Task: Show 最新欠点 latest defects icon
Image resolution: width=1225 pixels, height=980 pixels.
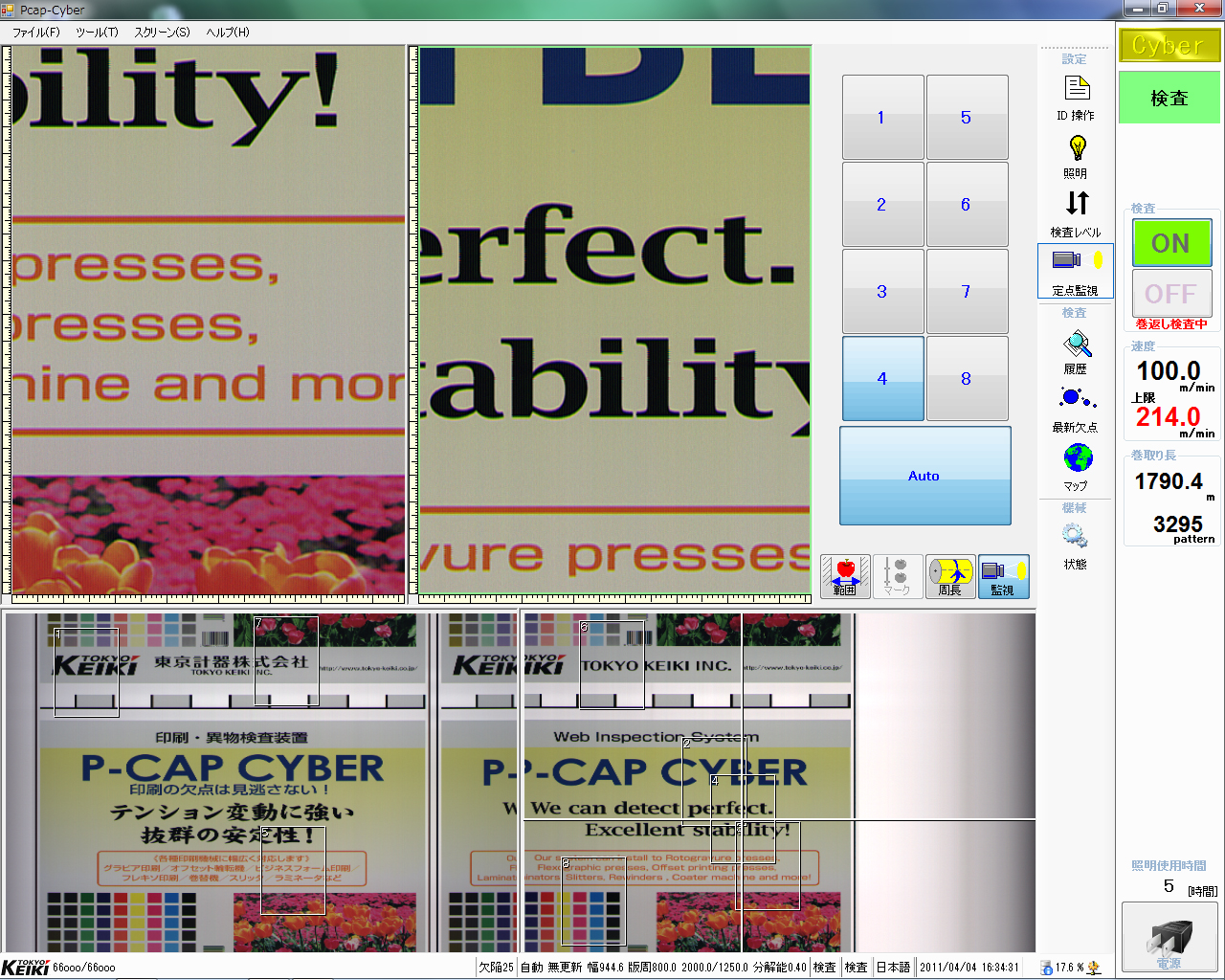Action: (1077, 398)
